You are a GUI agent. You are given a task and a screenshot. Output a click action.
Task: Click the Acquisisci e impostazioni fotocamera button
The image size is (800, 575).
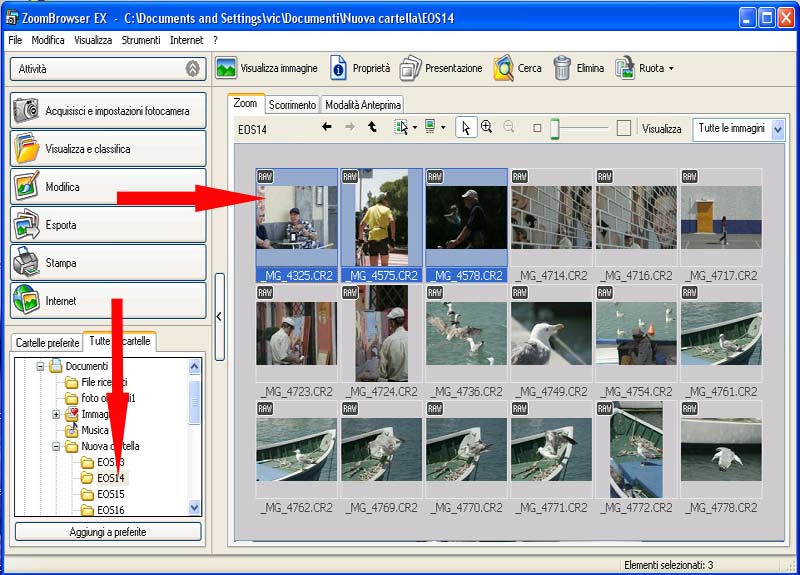click(108, 111)
